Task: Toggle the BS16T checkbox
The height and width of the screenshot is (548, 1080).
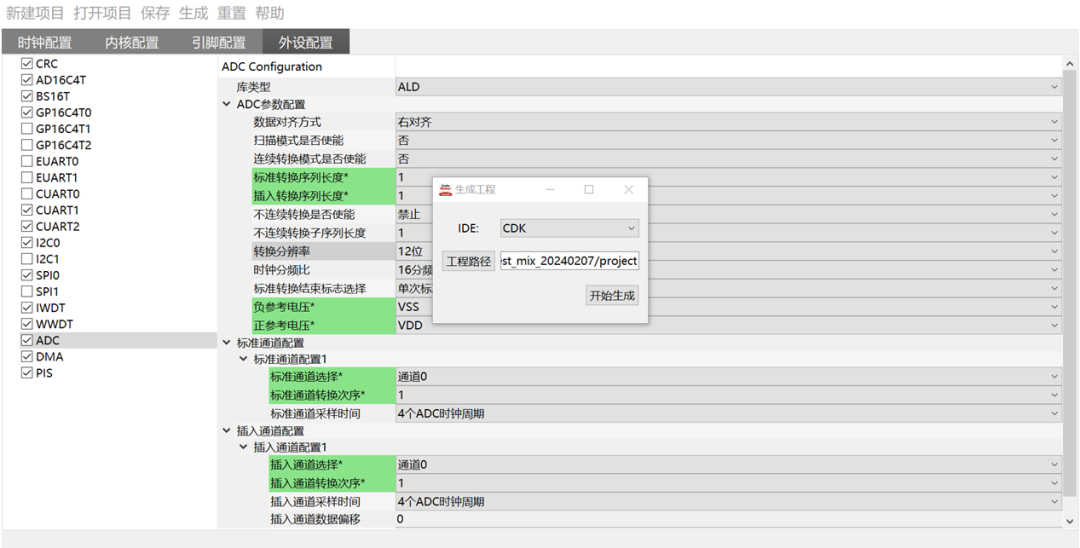Action: pos(27,96)
